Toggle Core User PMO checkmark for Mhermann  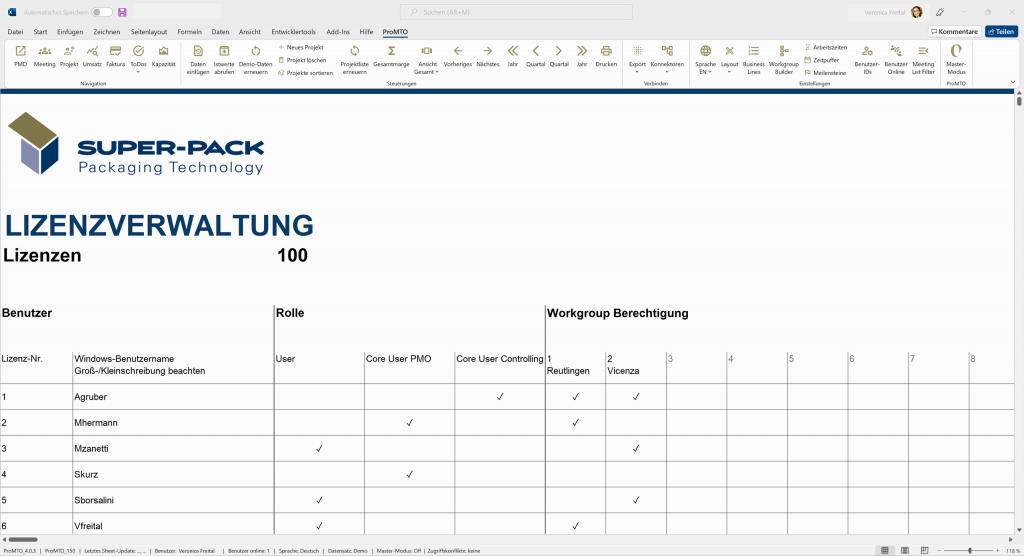(409, 423)
